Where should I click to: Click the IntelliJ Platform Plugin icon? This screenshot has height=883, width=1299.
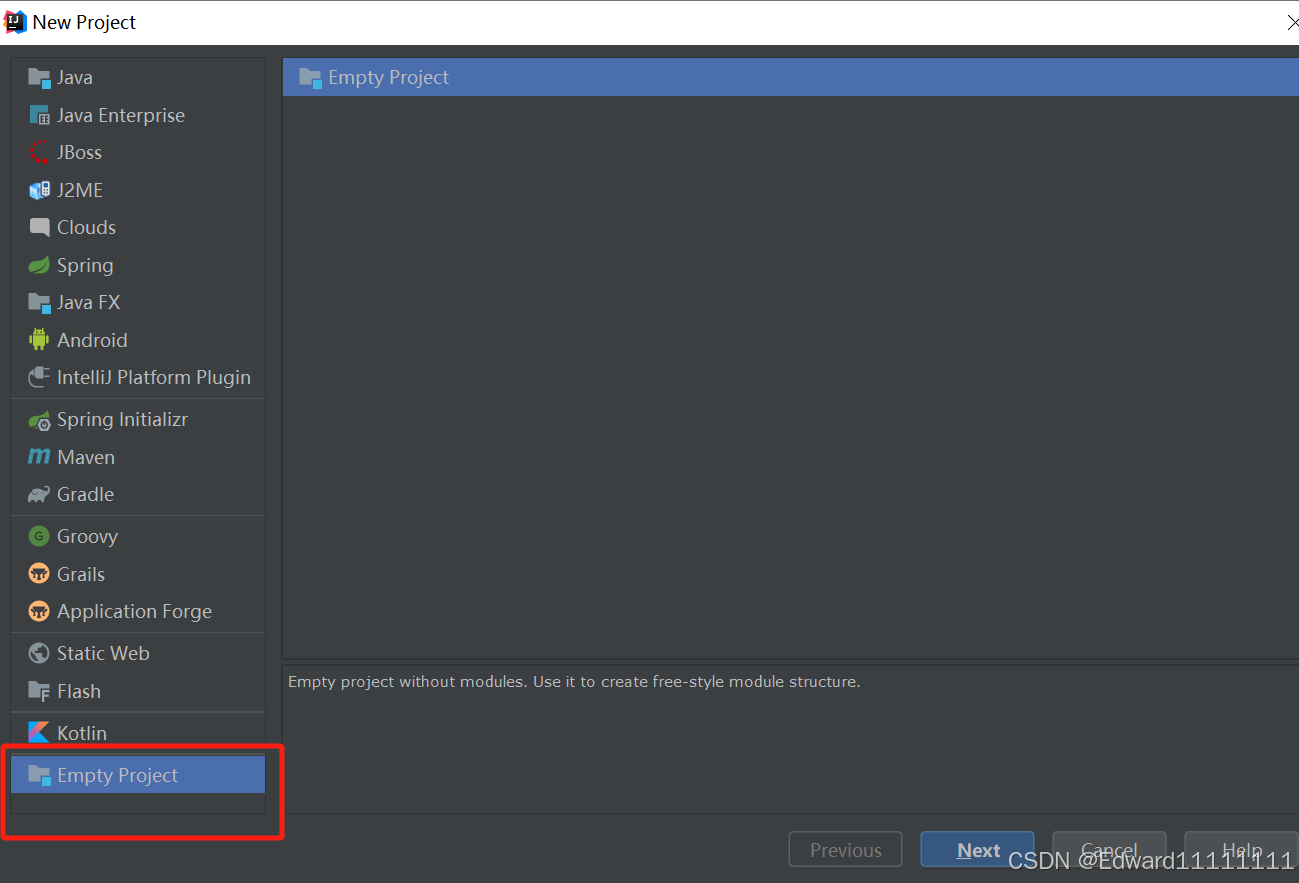[x=39, y=377]
